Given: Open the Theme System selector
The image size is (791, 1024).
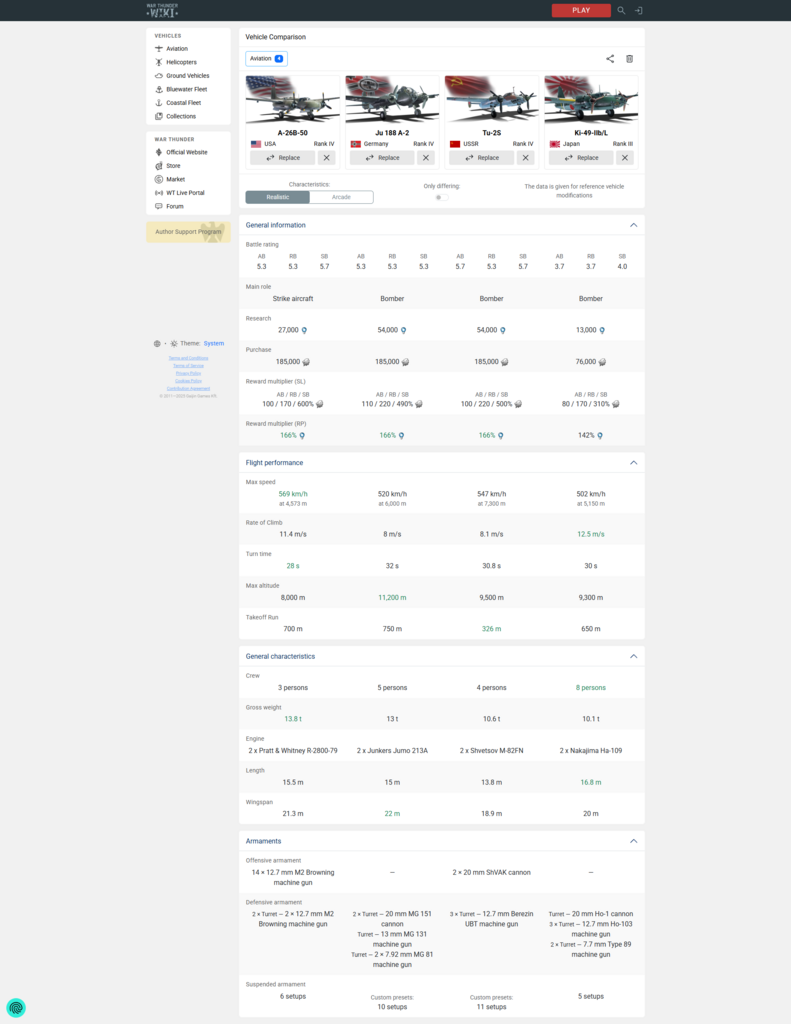Looking at the screenshot, I should pyautogui.click(x=214, y=344).
